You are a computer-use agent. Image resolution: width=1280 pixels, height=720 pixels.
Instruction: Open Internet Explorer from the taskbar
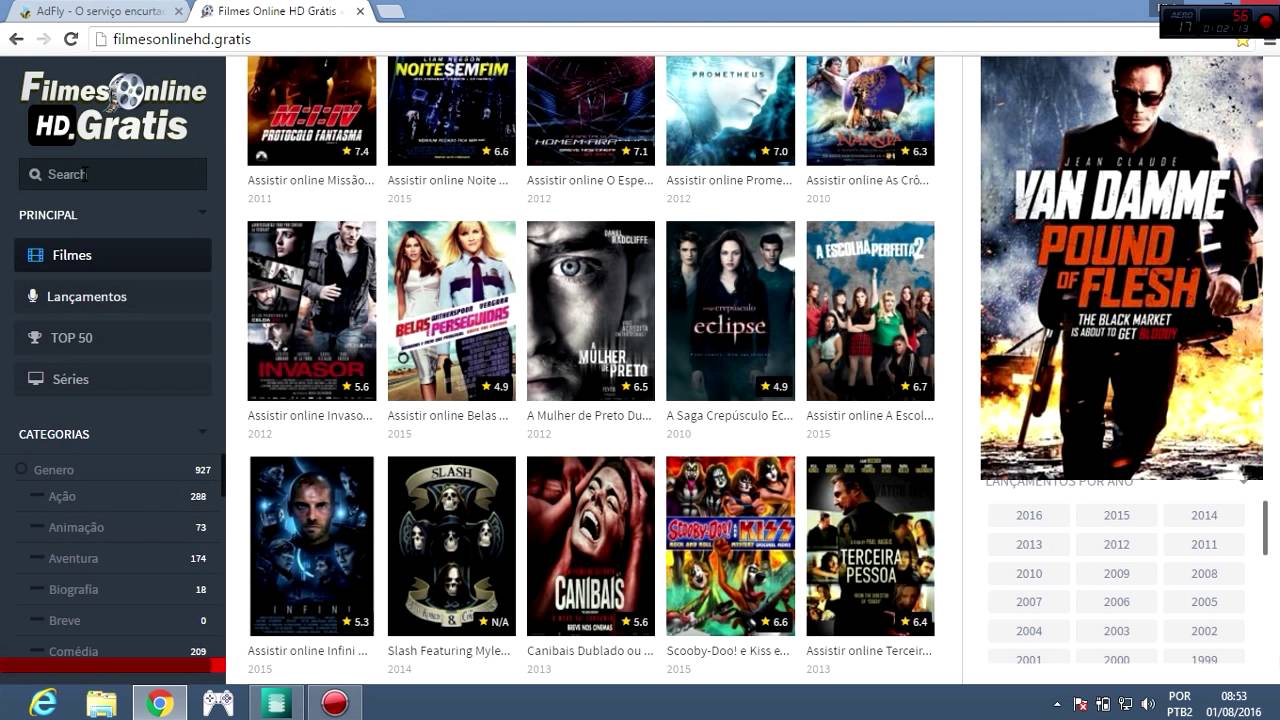click(x=43, y=703)
